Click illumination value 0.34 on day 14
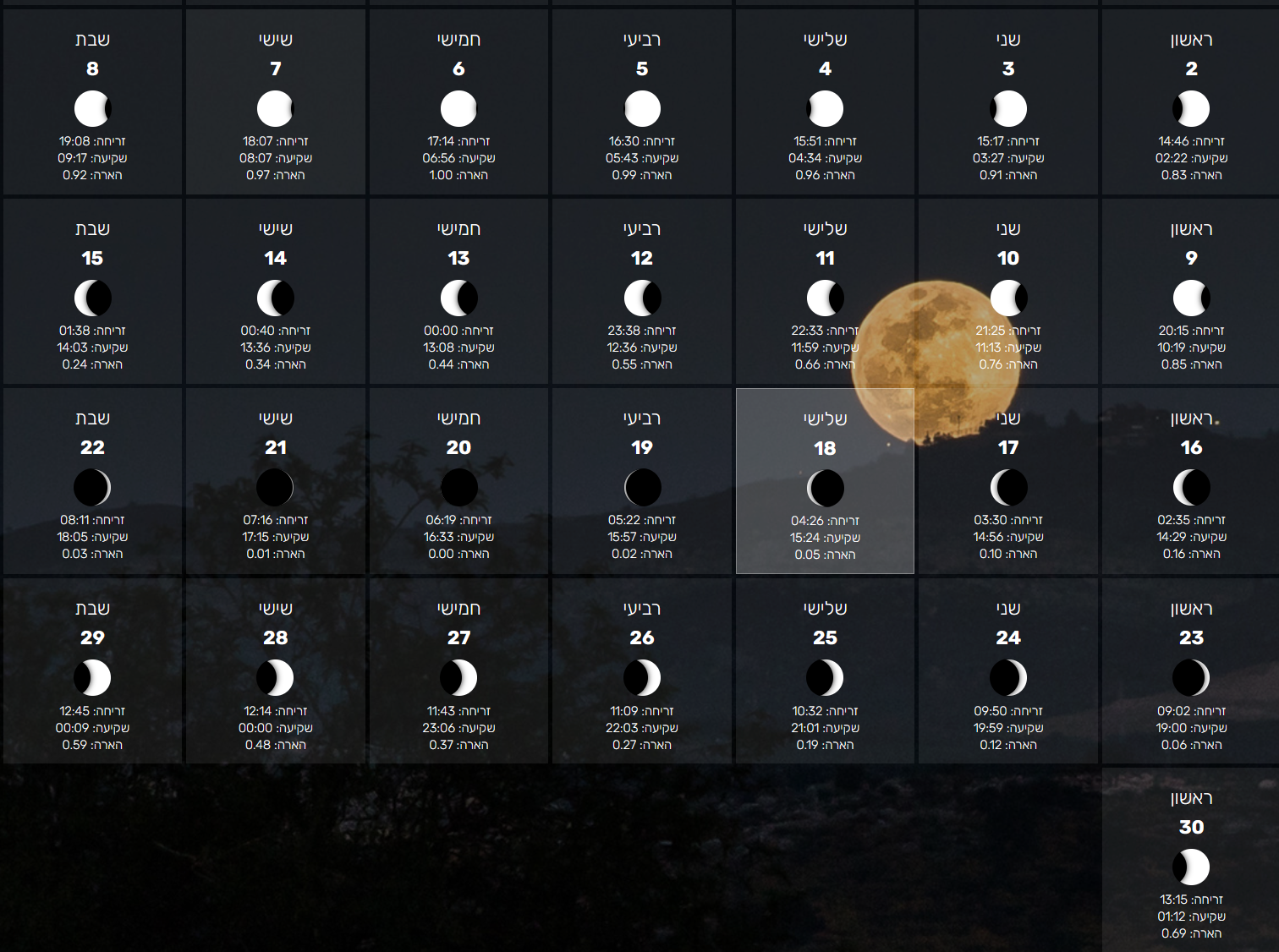The image size is (1279, 952). point(258,364)
